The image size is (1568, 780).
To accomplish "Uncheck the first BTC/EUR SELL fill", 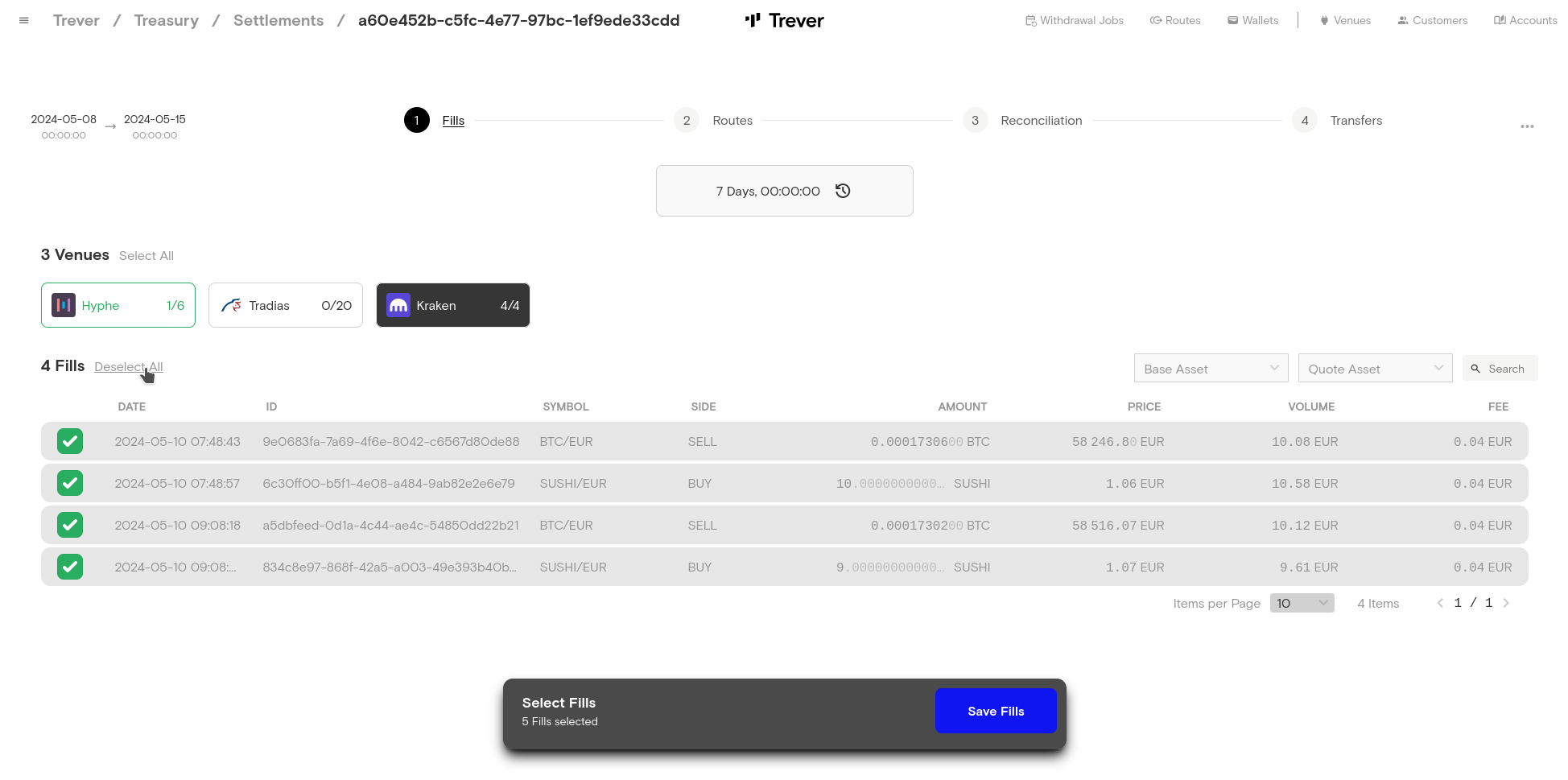I will 70,441.
